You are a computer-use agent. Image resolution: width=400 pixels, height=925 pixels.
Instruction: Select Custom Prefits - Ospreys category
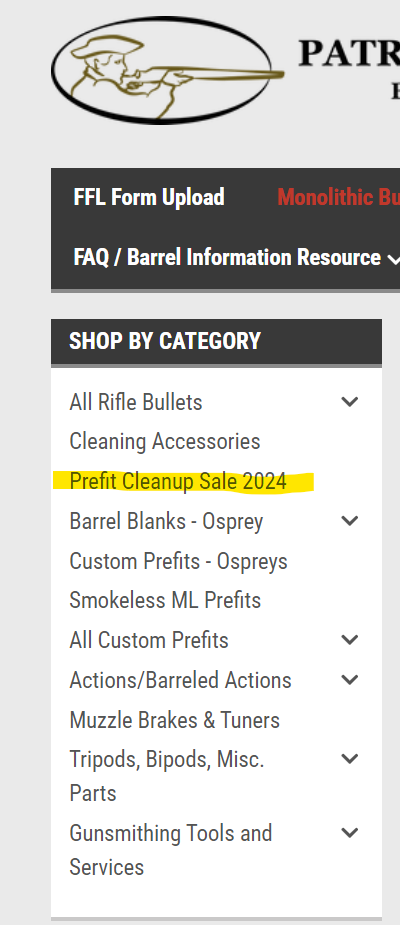tap(178, 561)
